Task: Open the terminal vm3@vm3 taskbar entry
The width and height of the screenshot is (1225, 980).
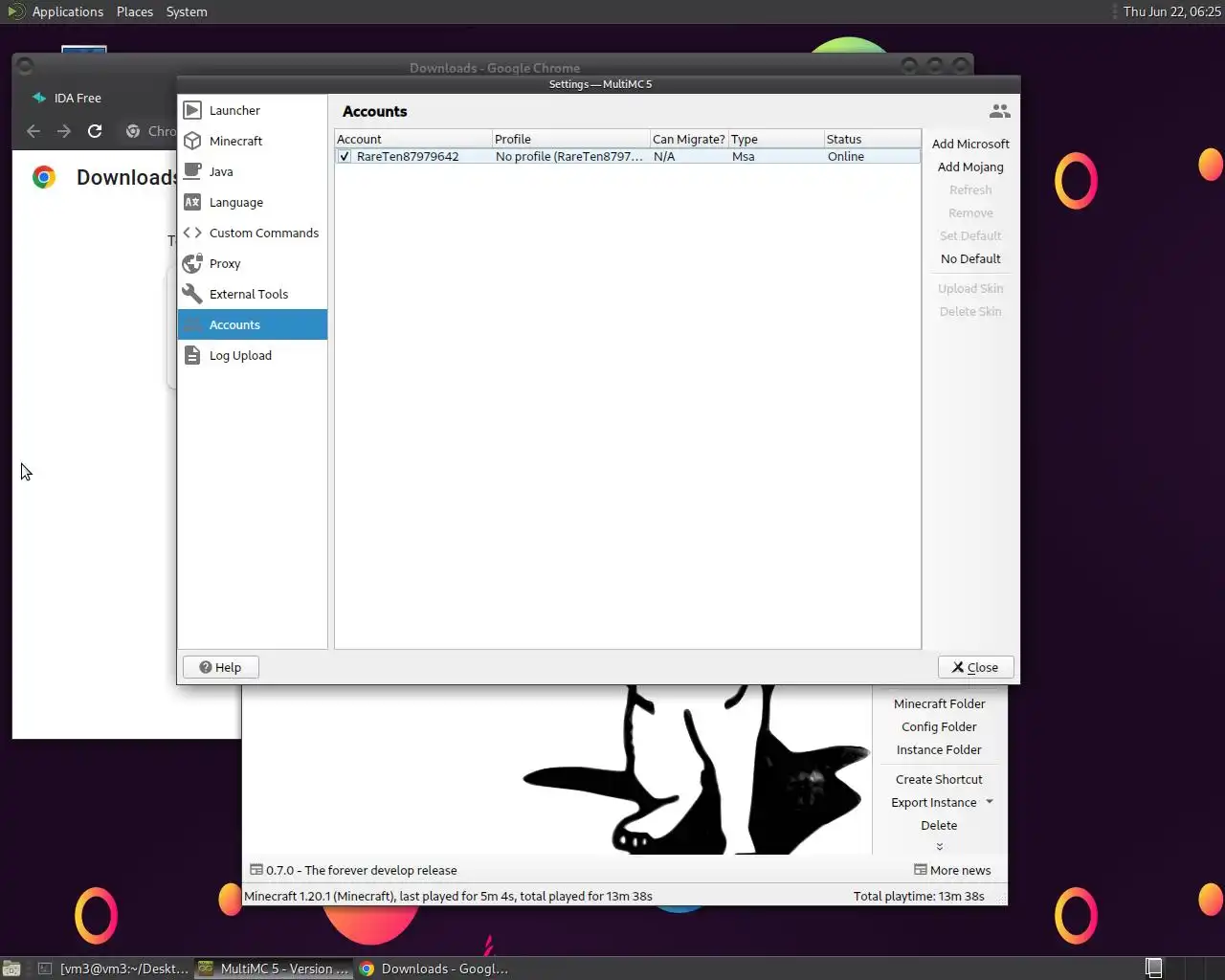Action: pos(113,969)
